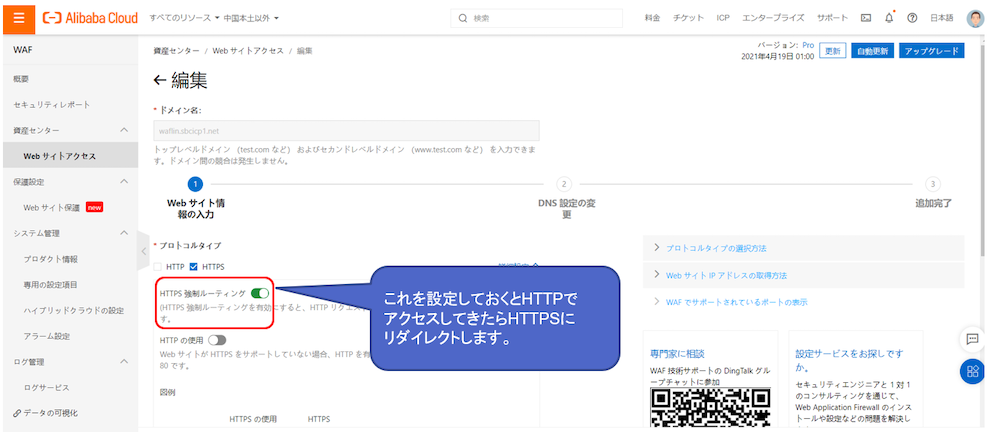Uncheck the HTTPS protocol checkbox

coord(194,267)
